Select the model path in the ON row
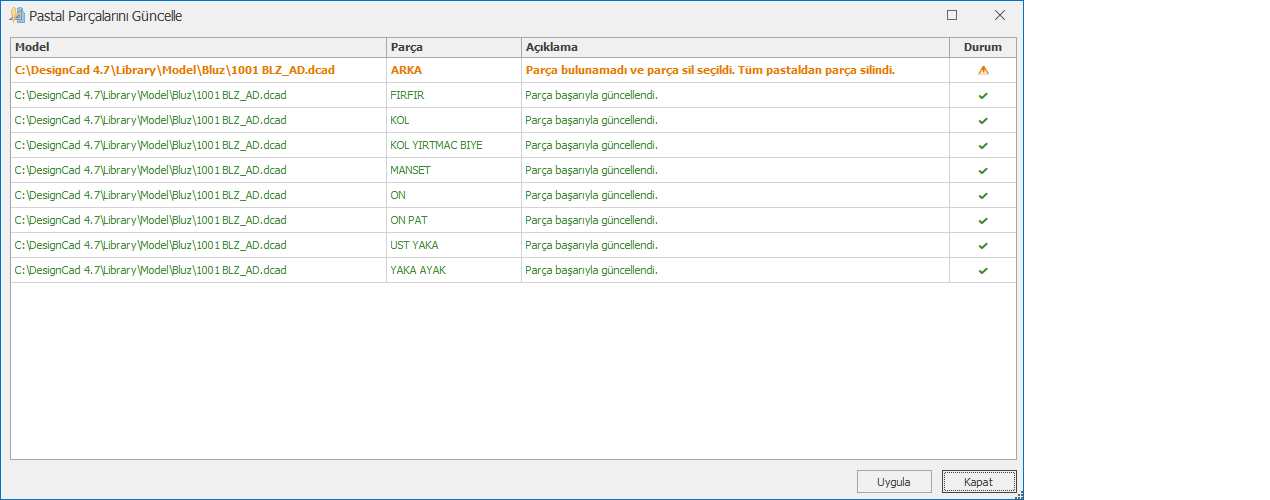This screenshot has height=500, width=1270. pos(150,196)
